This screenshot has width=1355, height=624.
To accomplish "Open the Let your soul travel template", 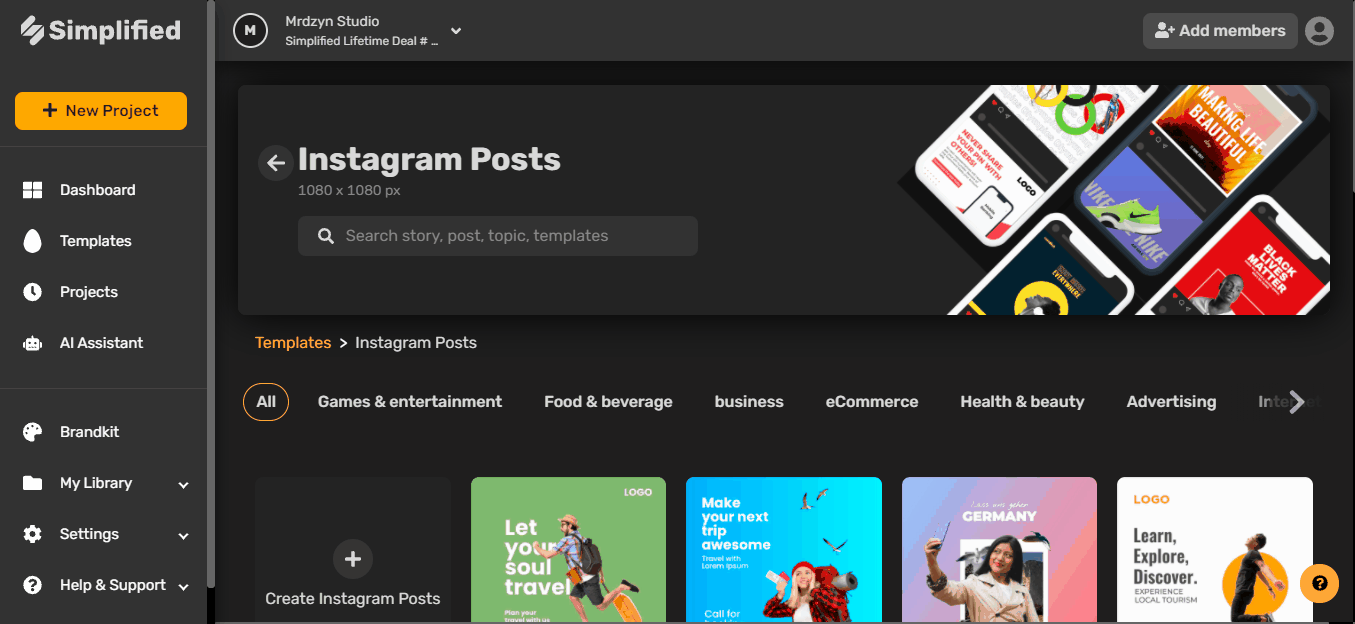I will coord(568,550).
